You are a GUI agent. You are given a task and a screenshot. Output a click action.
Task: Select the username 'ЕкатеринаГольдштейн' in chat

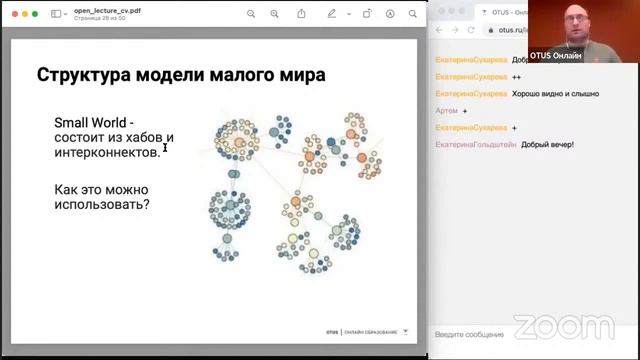coord(476,144)
